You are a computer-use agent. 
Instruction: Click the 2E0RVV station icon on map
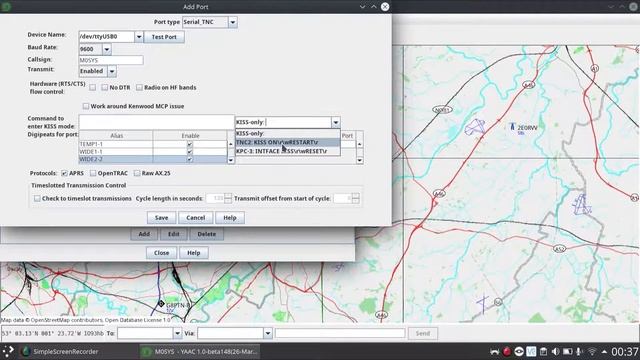512,127
